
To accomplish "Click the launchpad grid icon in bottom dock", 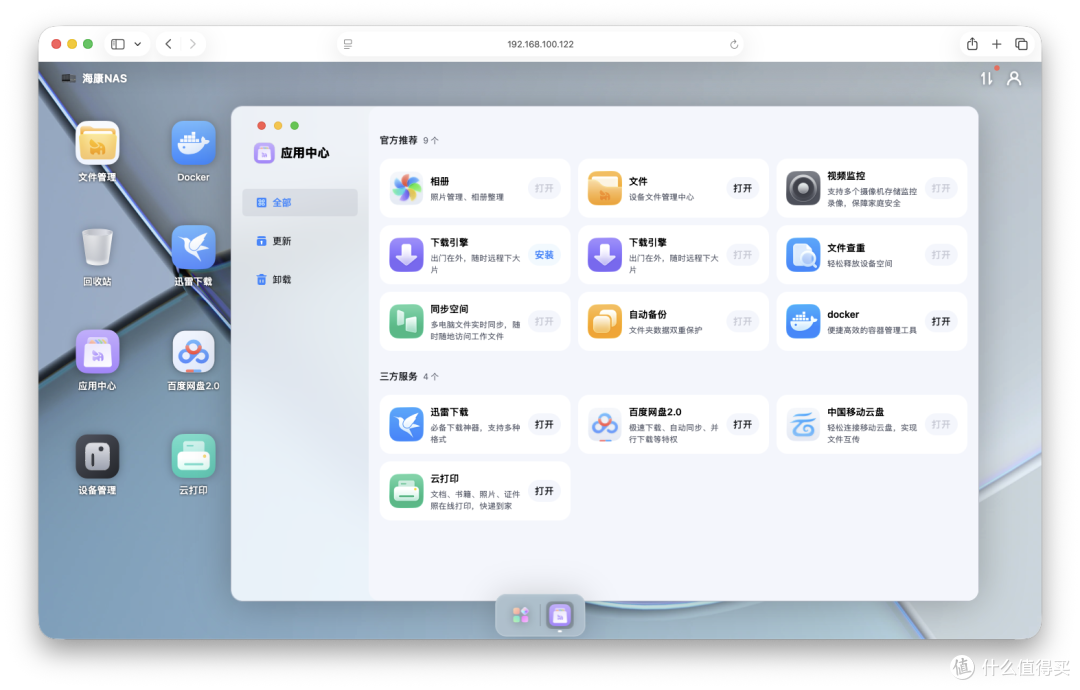I will (521, 615).
